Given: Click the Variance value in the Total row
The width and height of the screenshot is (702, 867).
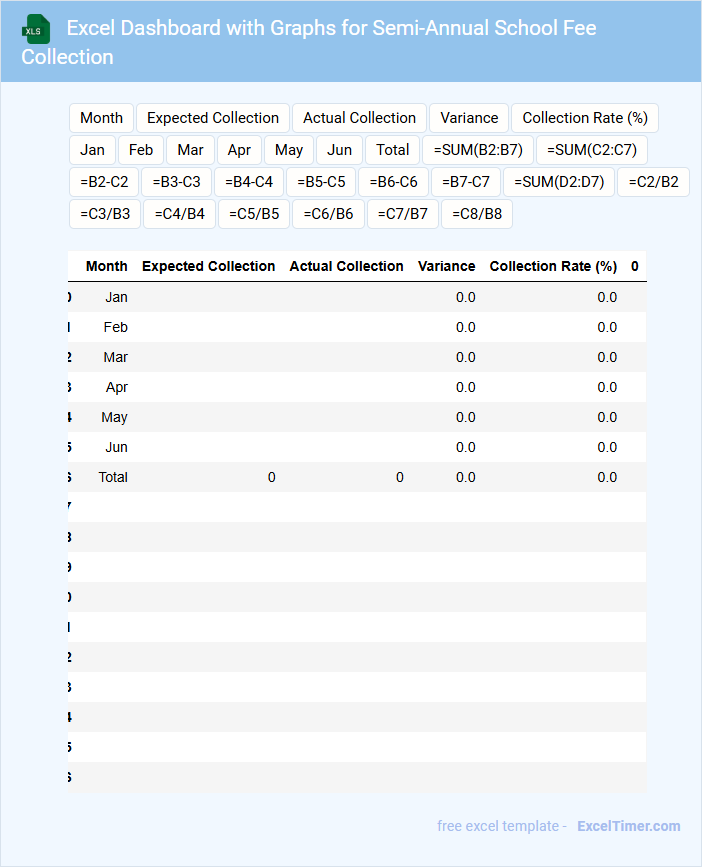Looking at the screenshot, I should tap(465, 477).
